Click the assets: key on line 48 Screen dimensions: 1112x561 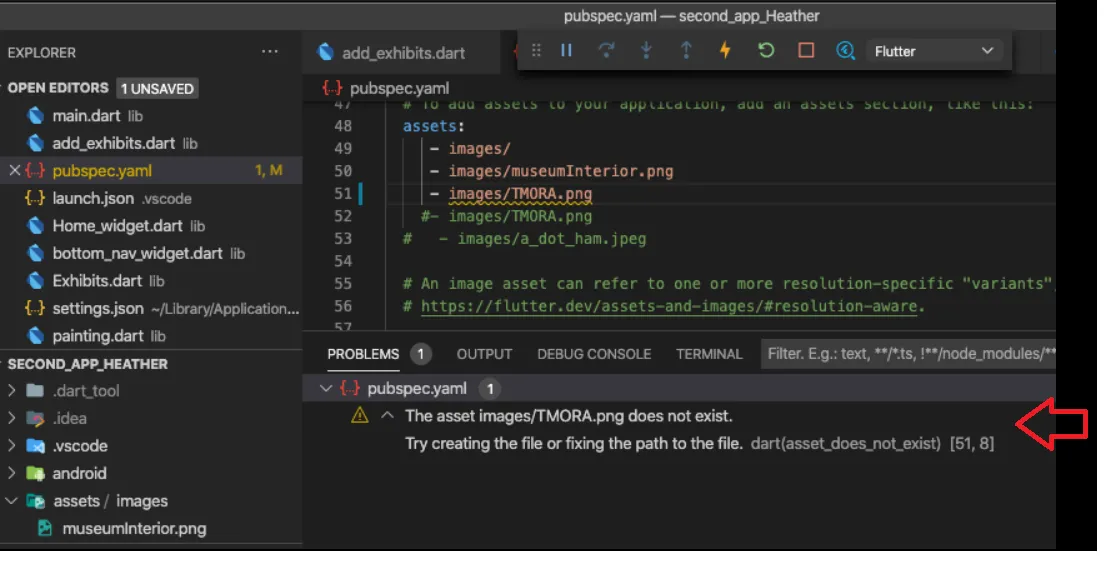coord(433,126)
